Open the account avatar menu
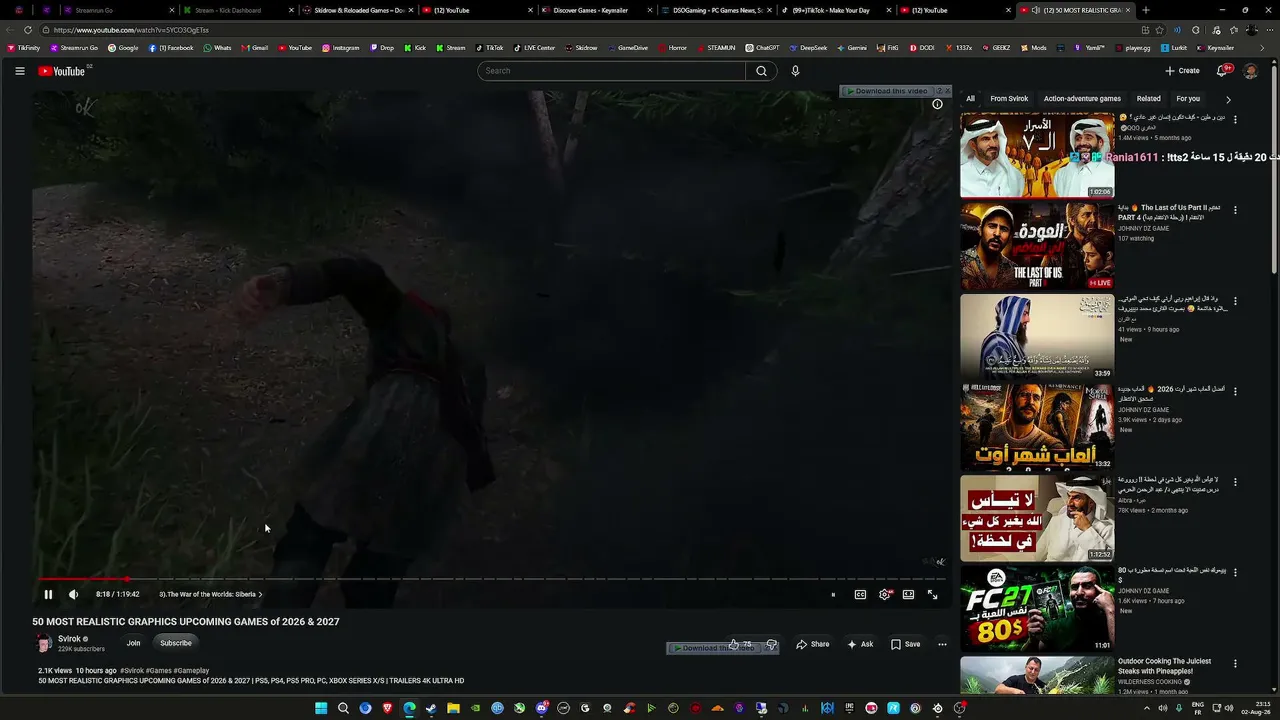Image resolution: width=1280 pixels, height=720 pixels. pos(1250,71)
